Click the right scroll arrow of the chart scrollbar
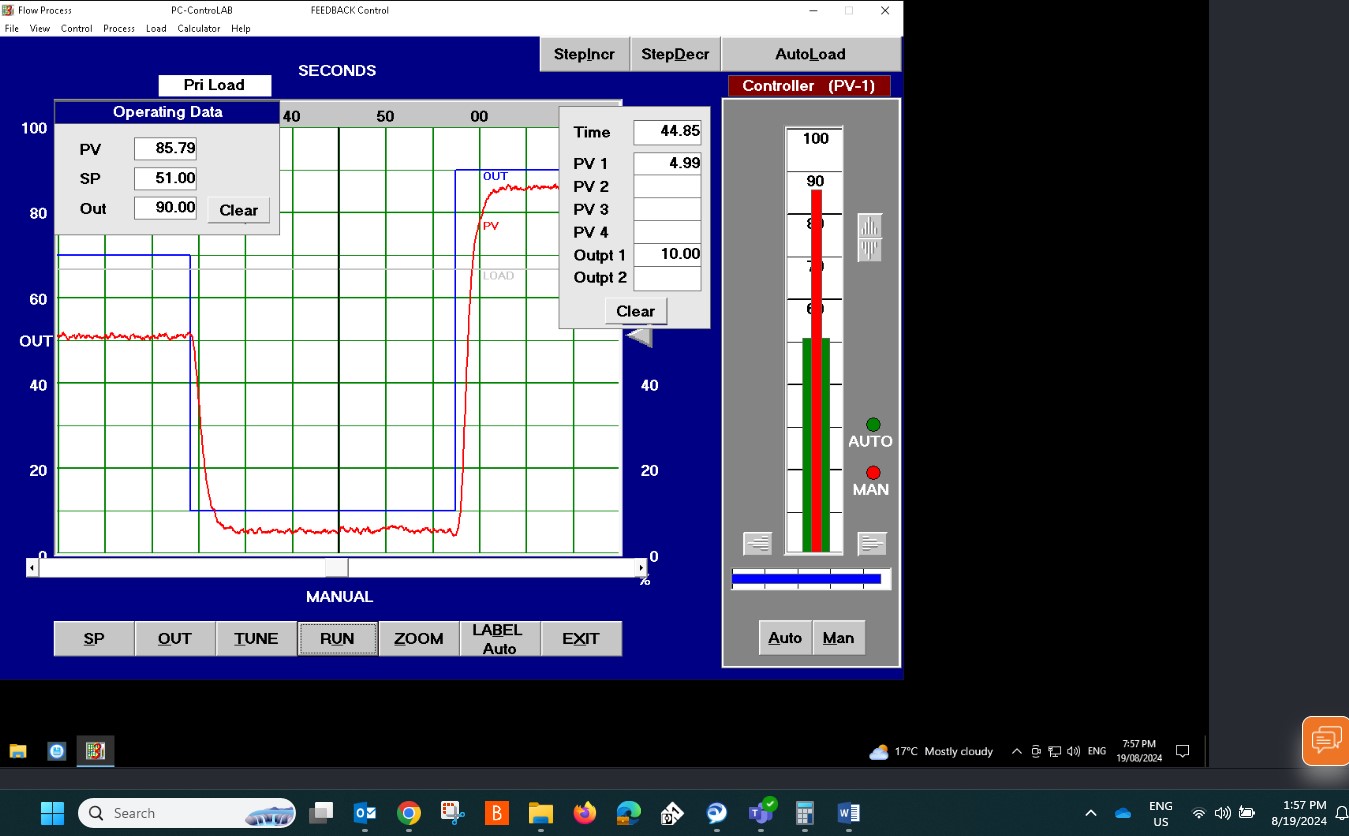 pos(641,567)
